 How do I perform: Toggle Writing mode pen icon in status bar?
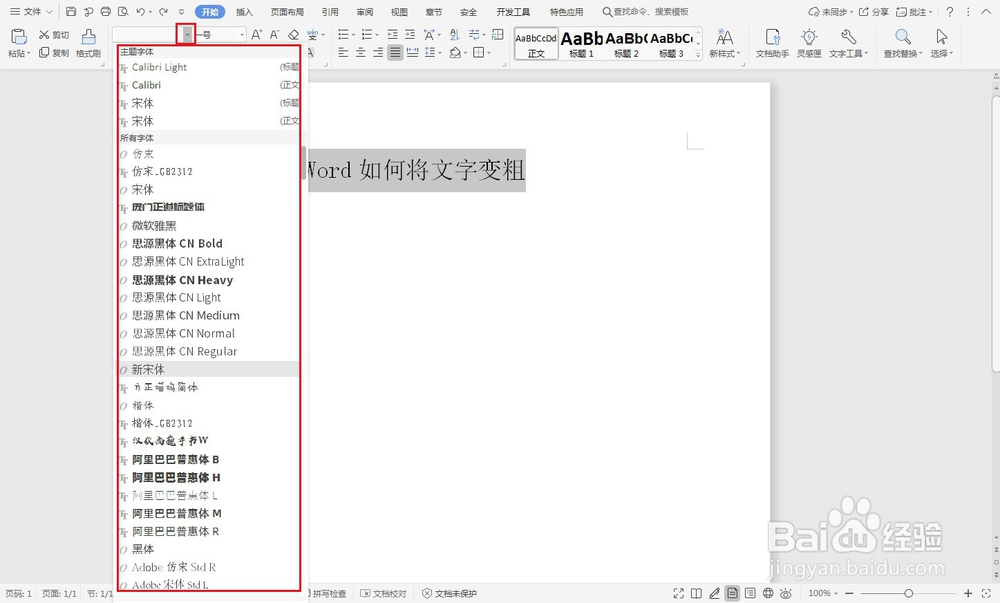click(x=714, y=593)
